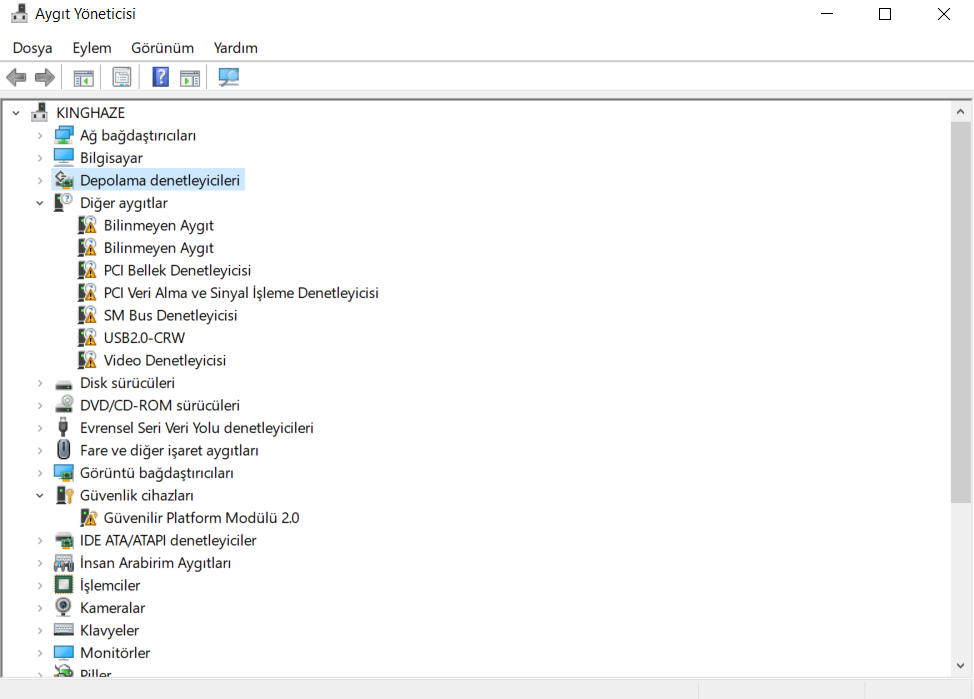Minimize the Aygıt Yöneticisi window
The image size is (974, 699).
pos(827,14)
